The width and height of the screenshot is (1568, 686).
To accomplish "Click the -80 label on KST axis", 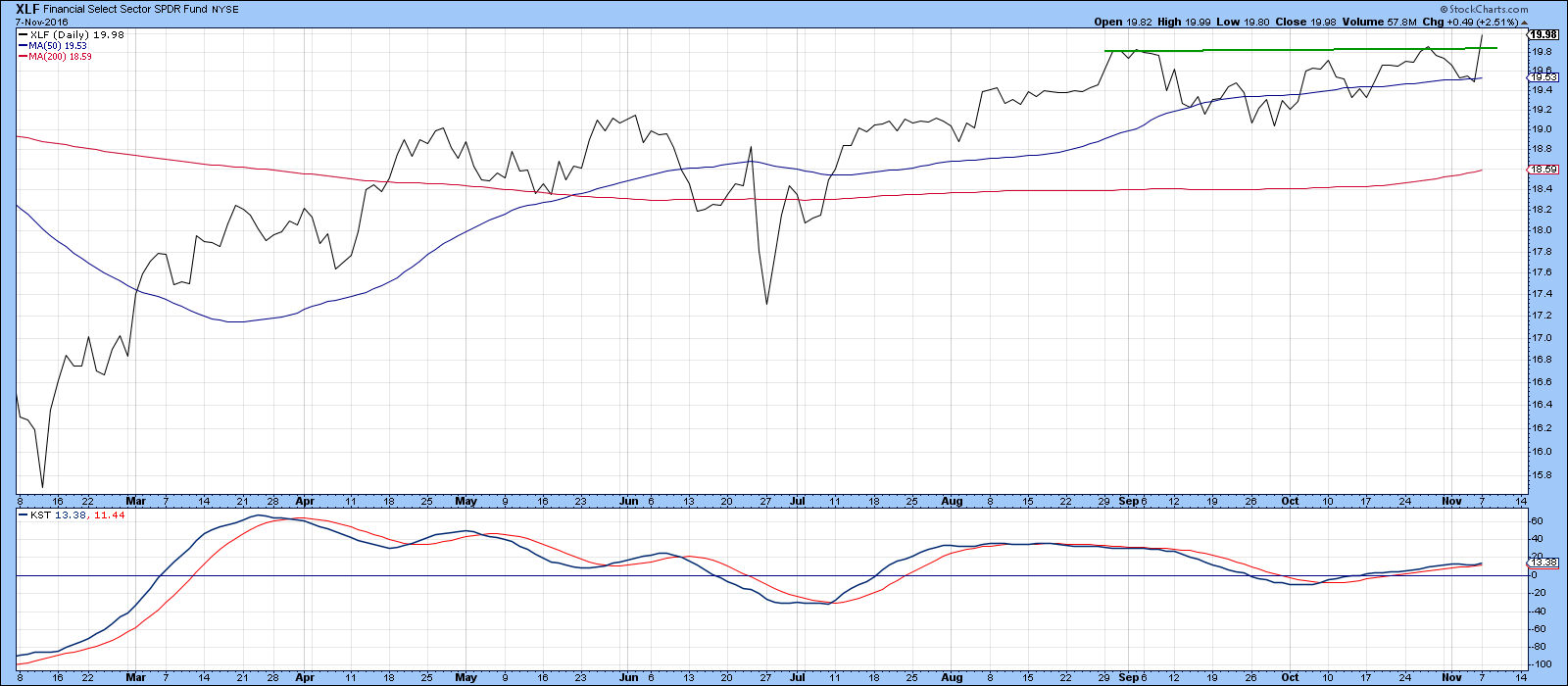I will click(1540, 647).
